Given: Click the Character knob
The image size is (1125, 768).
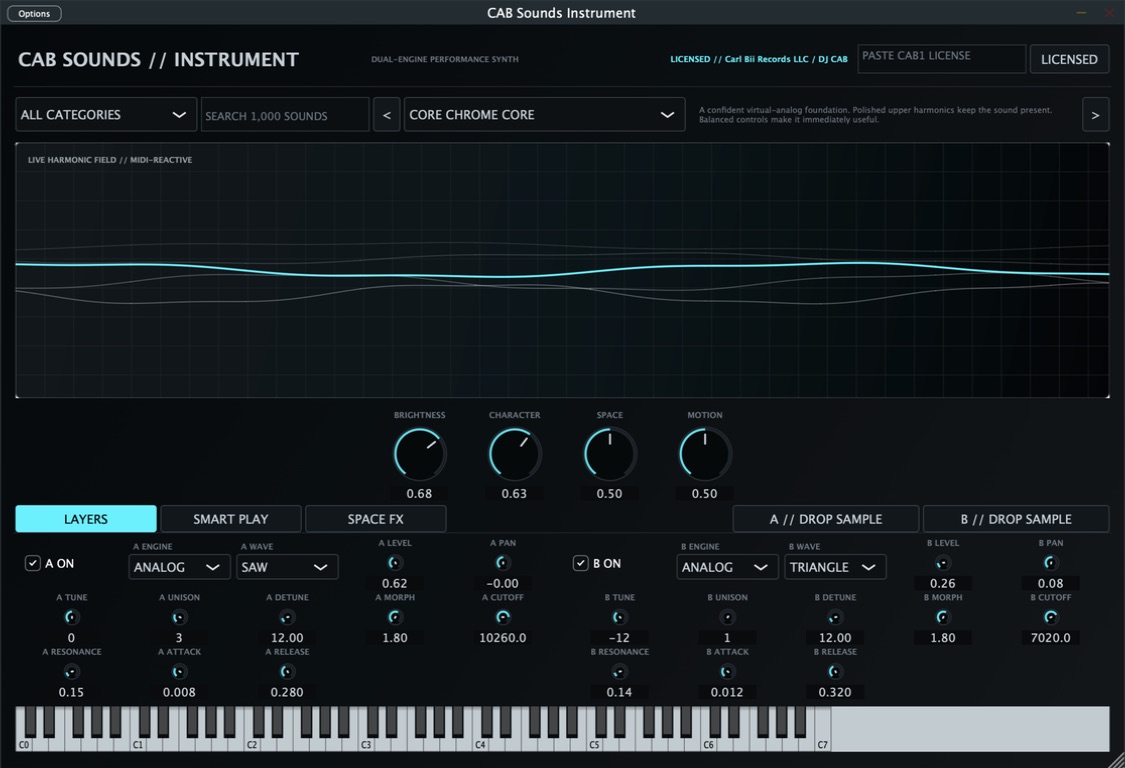Looking at the screenshot, I should (514, 454).
